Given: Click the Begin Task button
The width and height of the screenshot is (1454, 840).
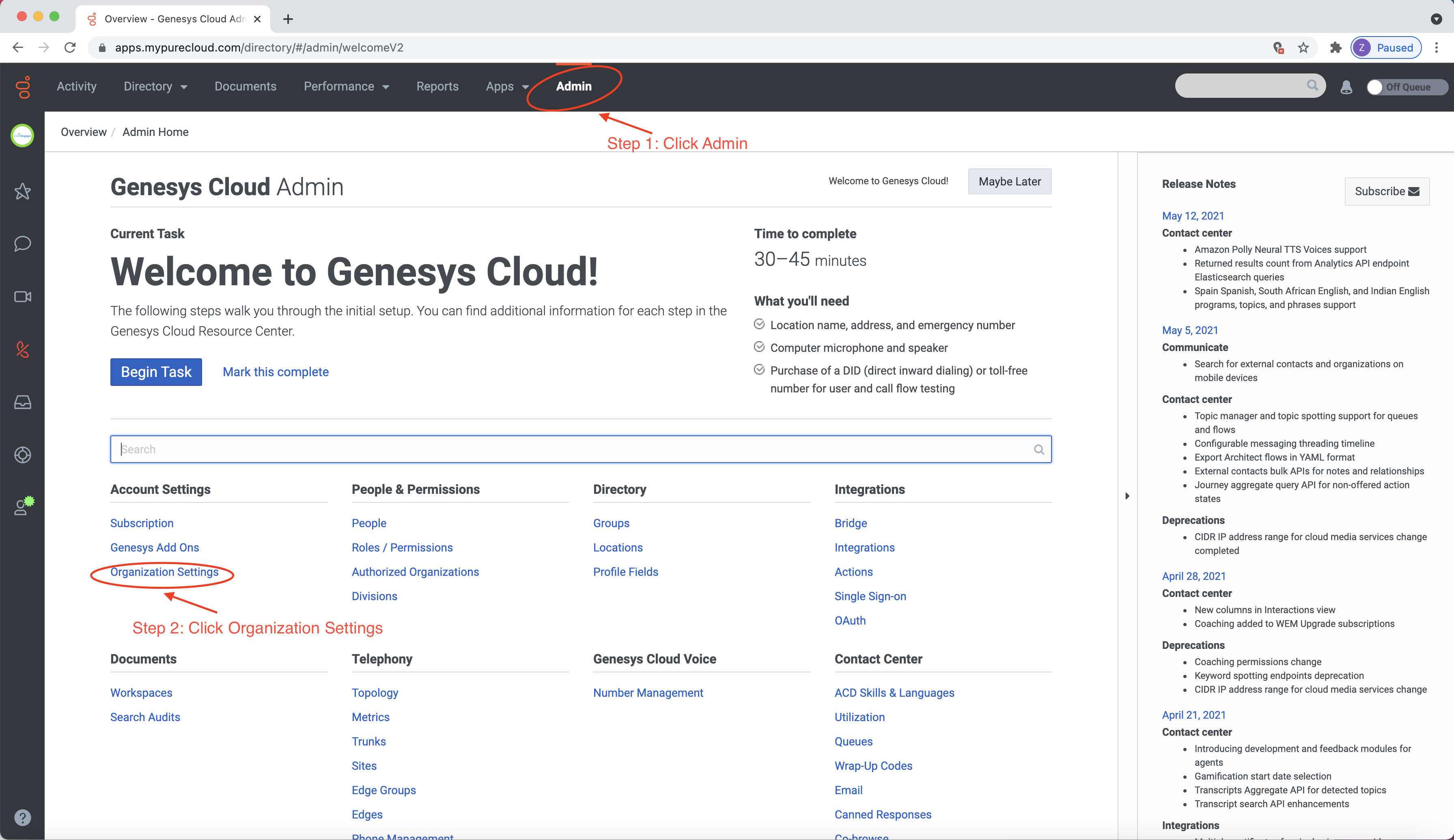Looking at the screenshot, I should pyautogui.click(x=156, y=372).
